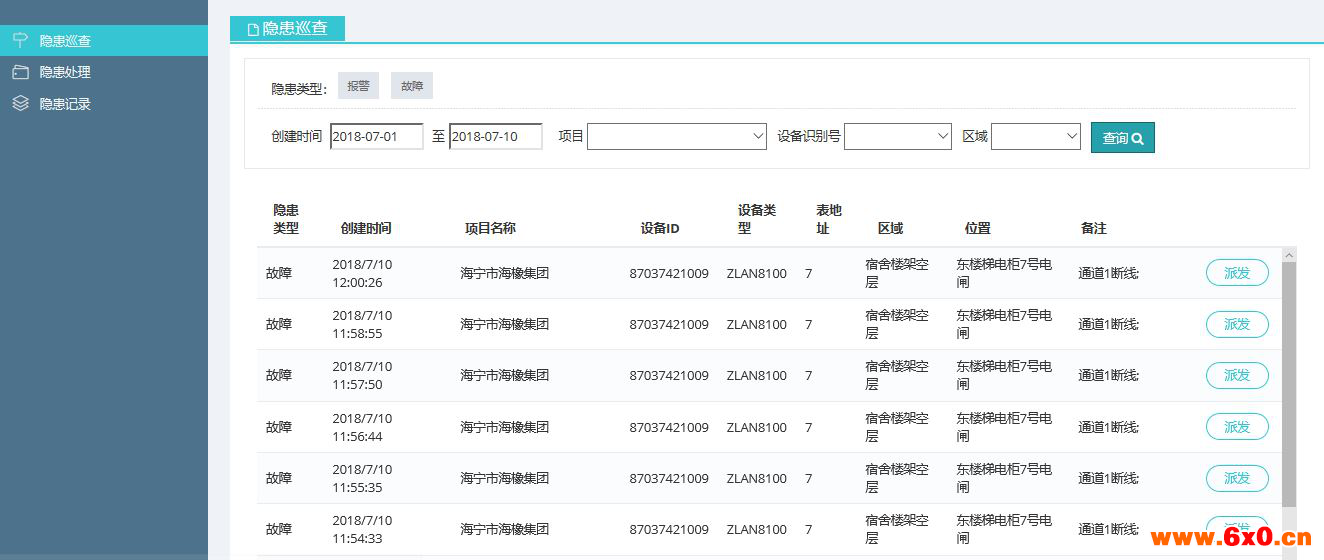Click the 隐患处理 folder icon
Viewport: 1324px width, 560px height.
click(20, 72)
